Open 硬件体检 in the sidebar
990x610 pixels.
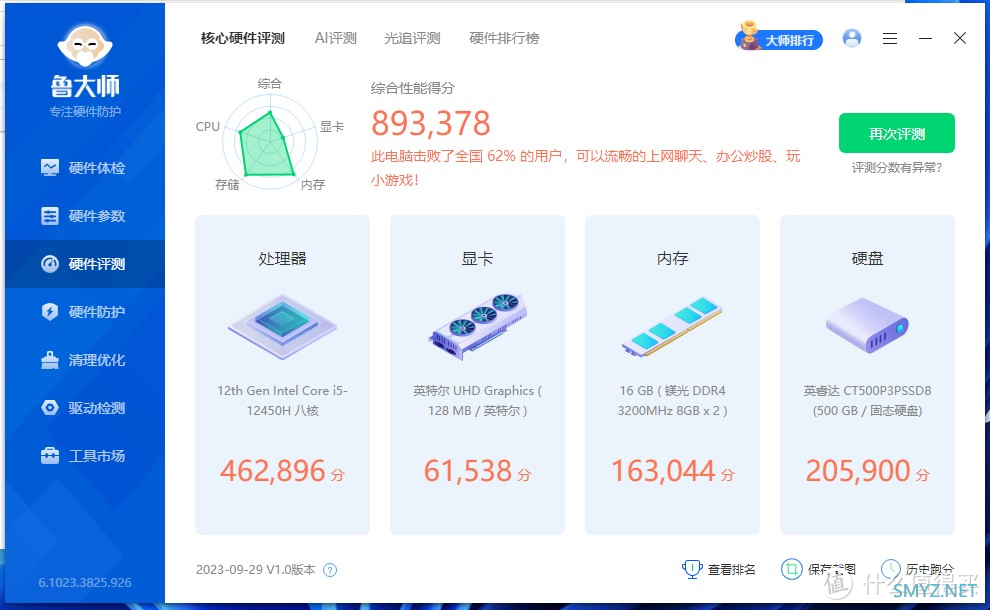tap(85, 168)
